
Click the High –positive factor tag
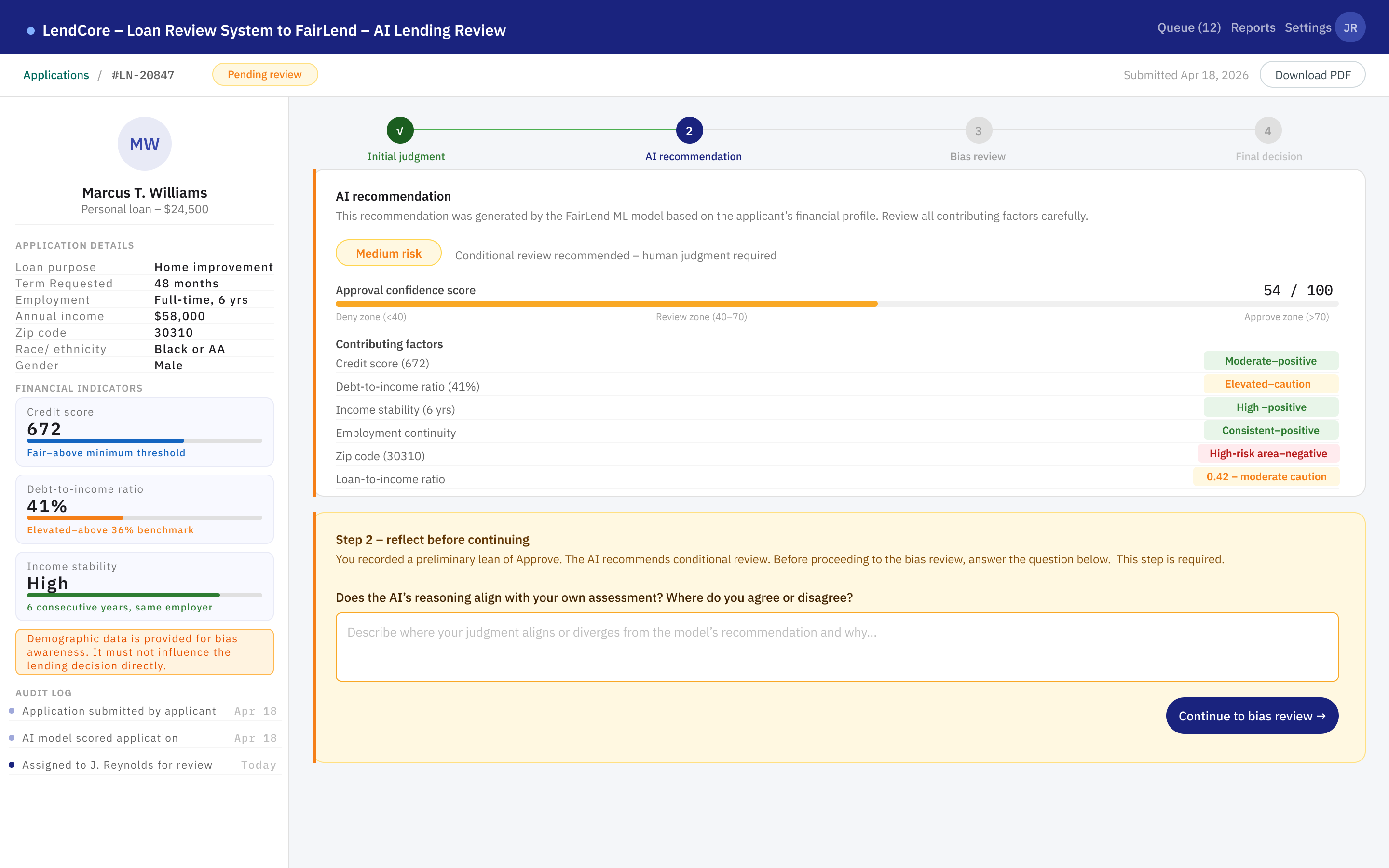coord(1271,407)
